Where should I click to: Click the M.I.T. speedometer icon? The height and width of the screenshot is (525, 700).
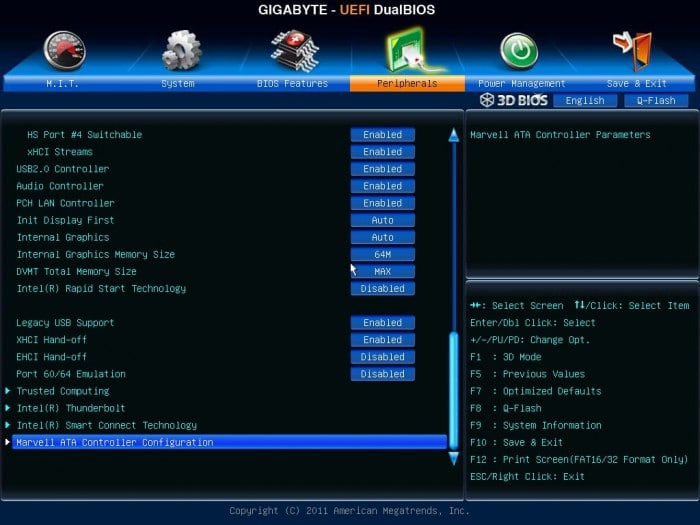click(64, 50)
